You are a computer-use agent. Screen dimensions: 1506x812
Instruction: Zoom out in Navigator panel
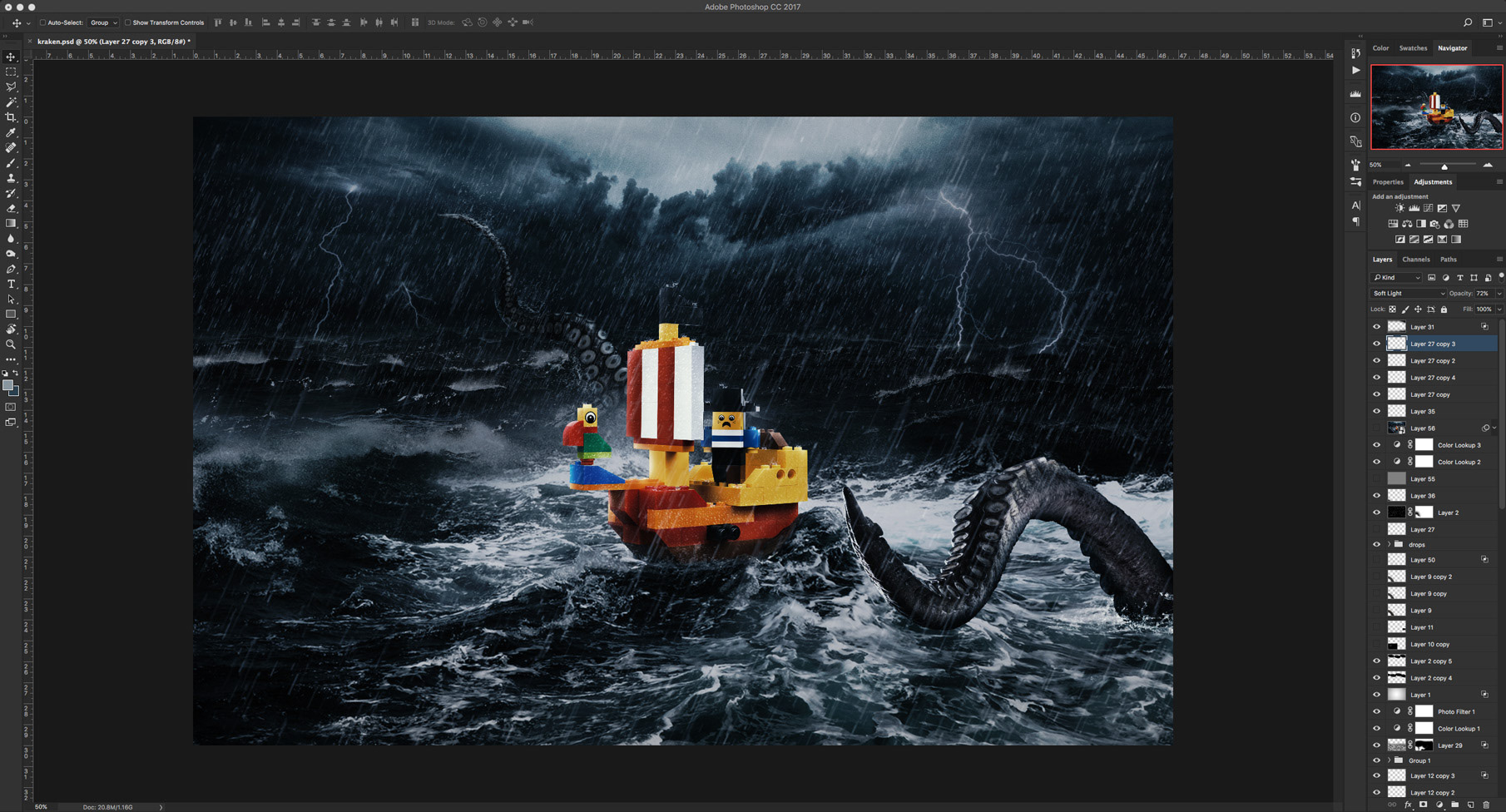(x=1408, y=165)
